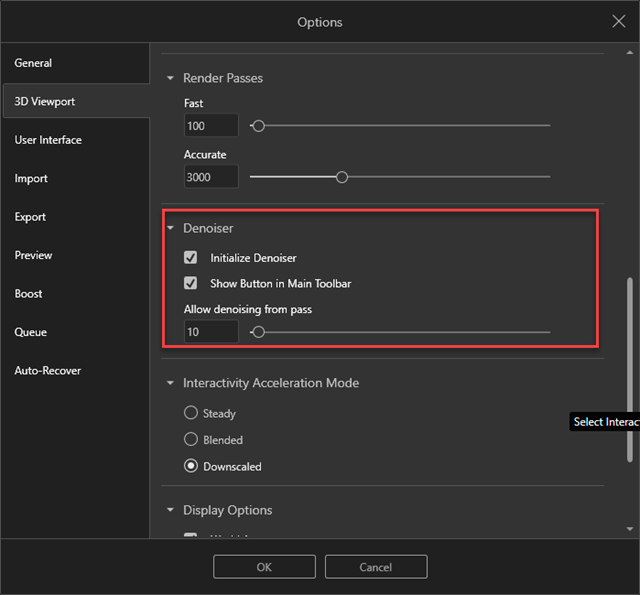
Task: Select the Blended acceleration mode
Action: pos(191,440)
